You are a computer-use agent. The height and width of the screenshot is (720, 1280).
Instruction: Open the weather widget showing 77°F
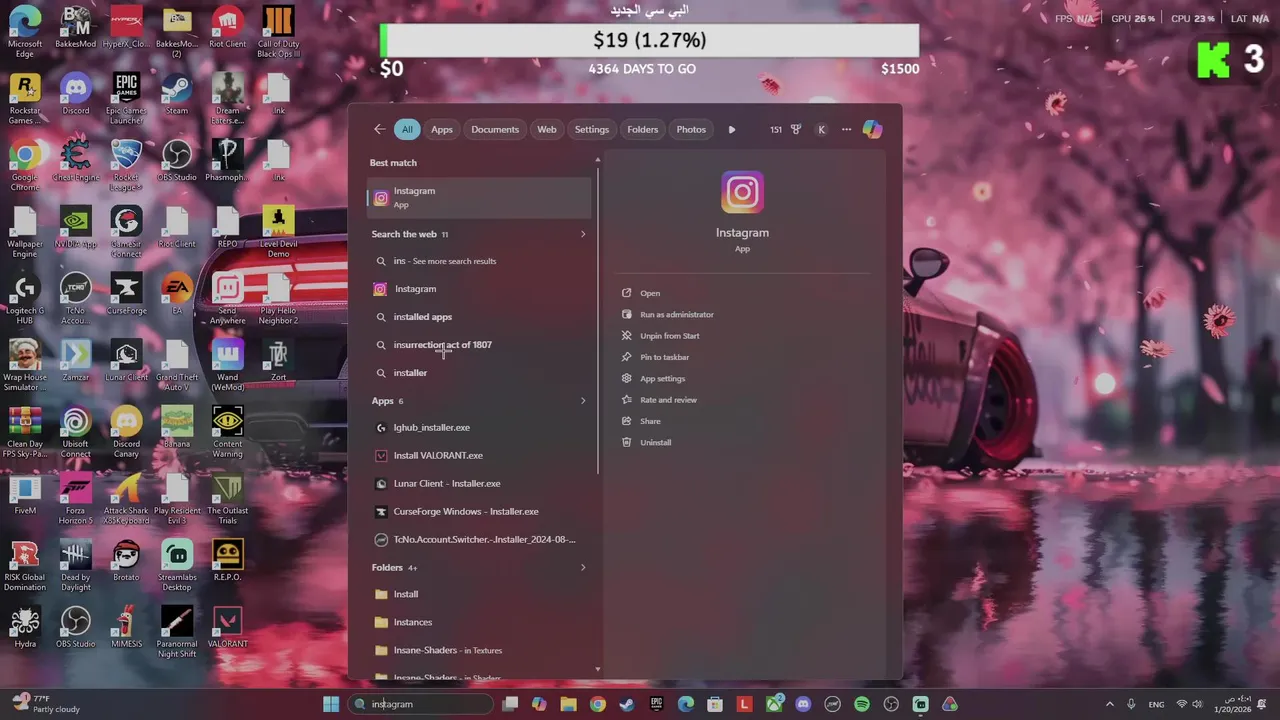(46, 704)
